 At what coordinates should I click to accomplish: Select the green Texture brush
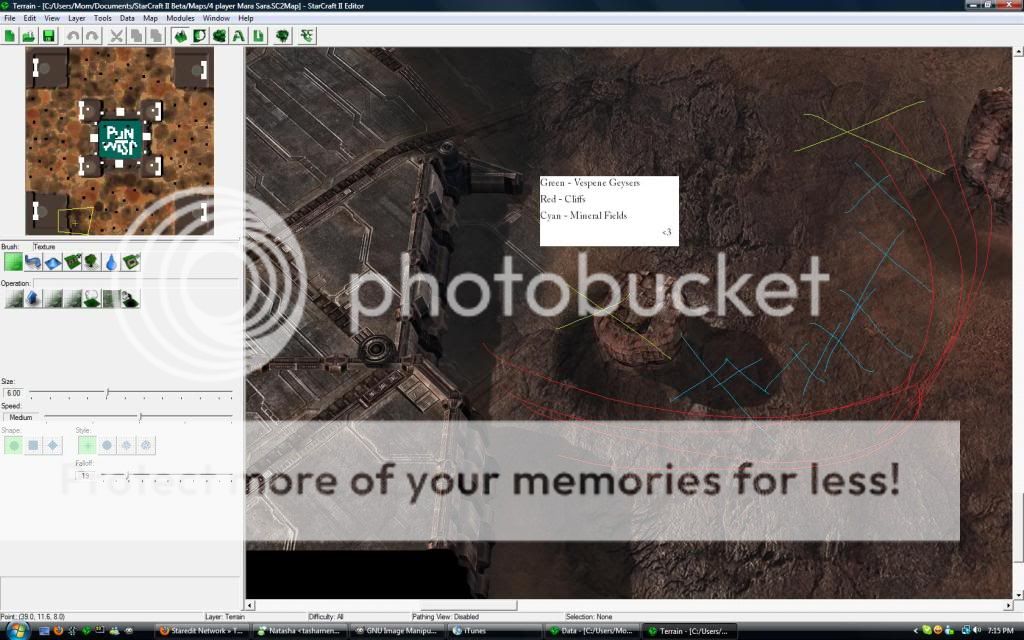[13, 263]
